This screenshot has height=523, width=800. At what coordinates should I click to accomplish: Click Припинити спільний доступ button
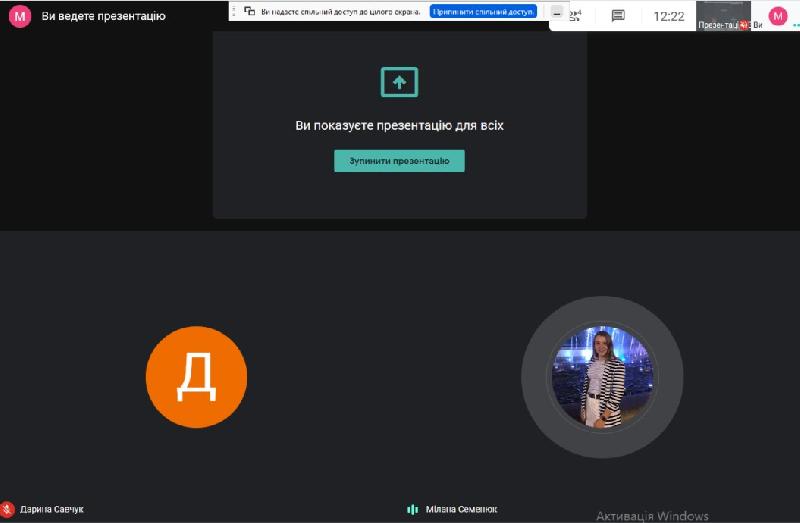(485, 12)
